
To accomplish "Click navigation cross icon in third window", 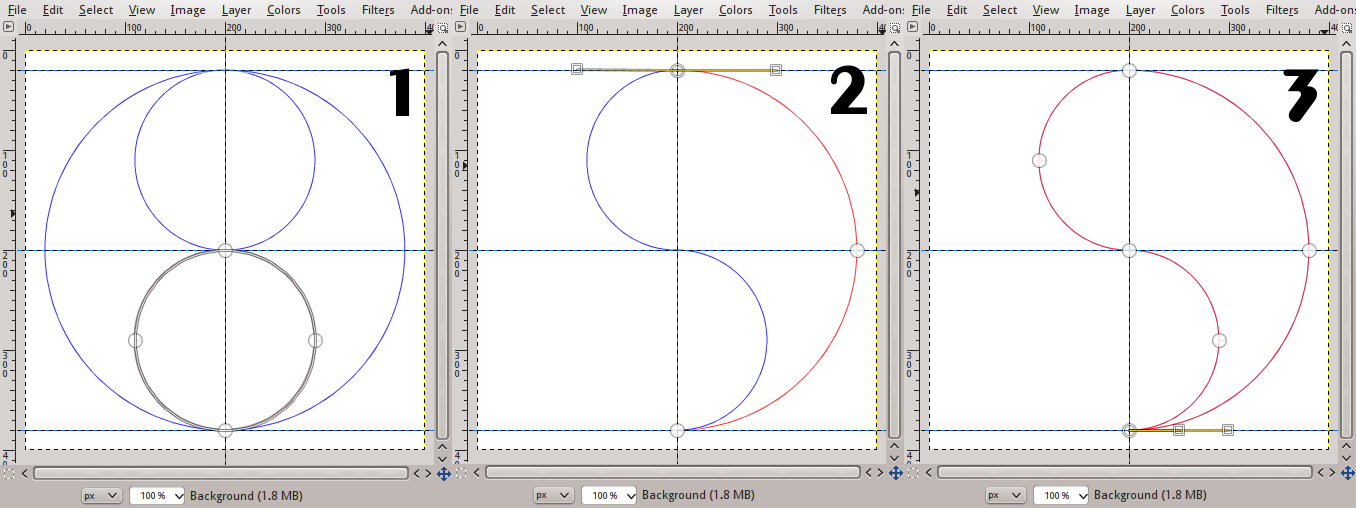I will 1347,473.
